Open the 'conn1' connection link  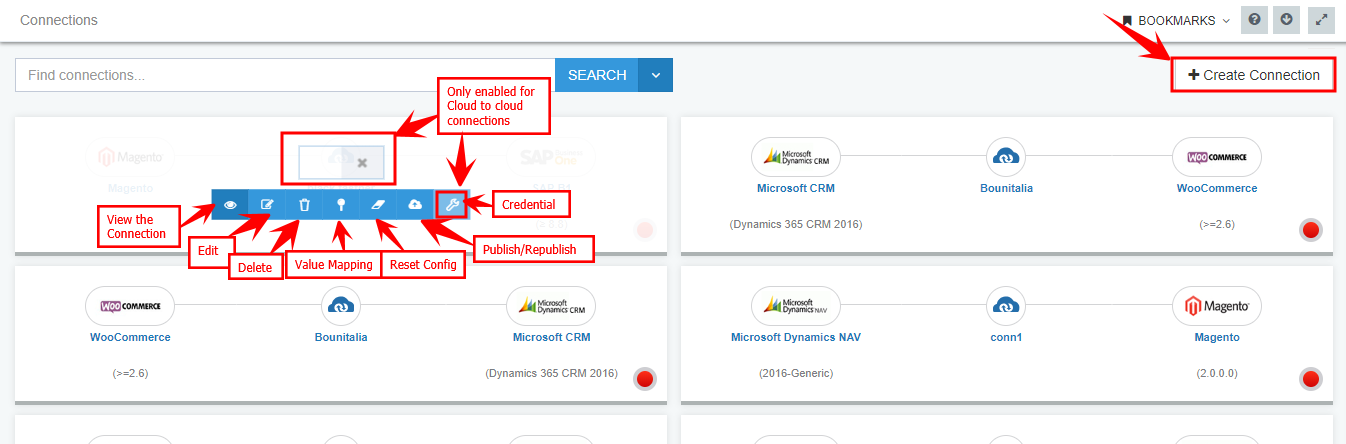pos(1006,337)
